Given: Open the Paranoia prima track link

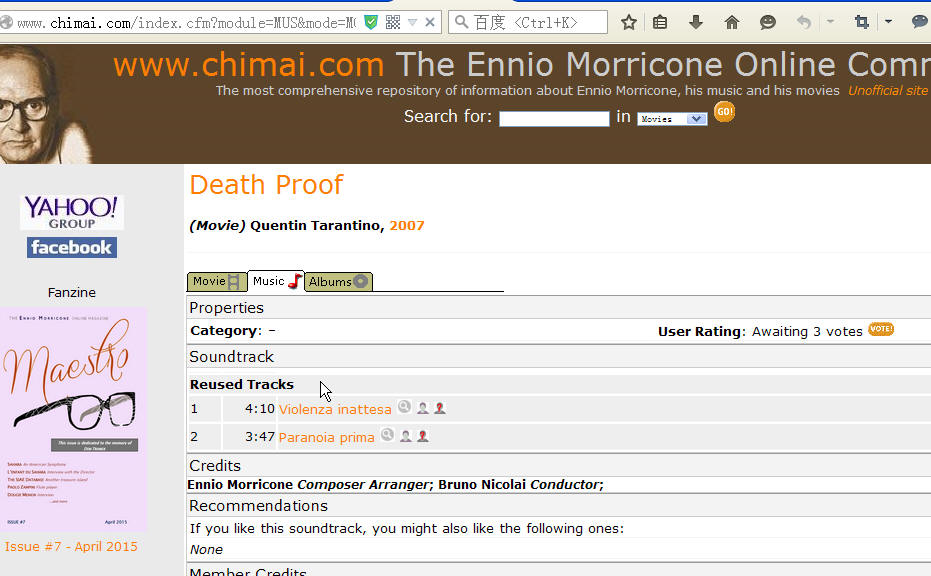Looking at the screenshot, I should click(x=327, y=438).
